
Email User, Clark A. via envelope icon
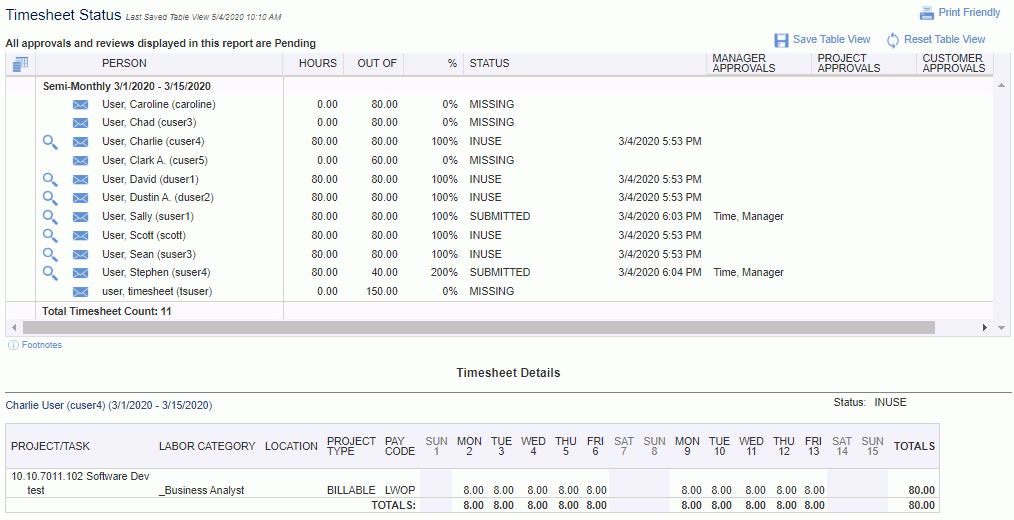(80, 160)
